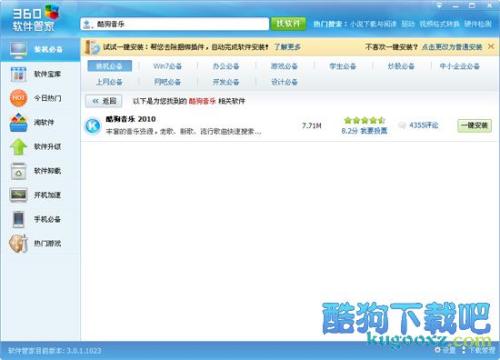Click the 硬件检测 hot search link

click(x=478, y=24)
